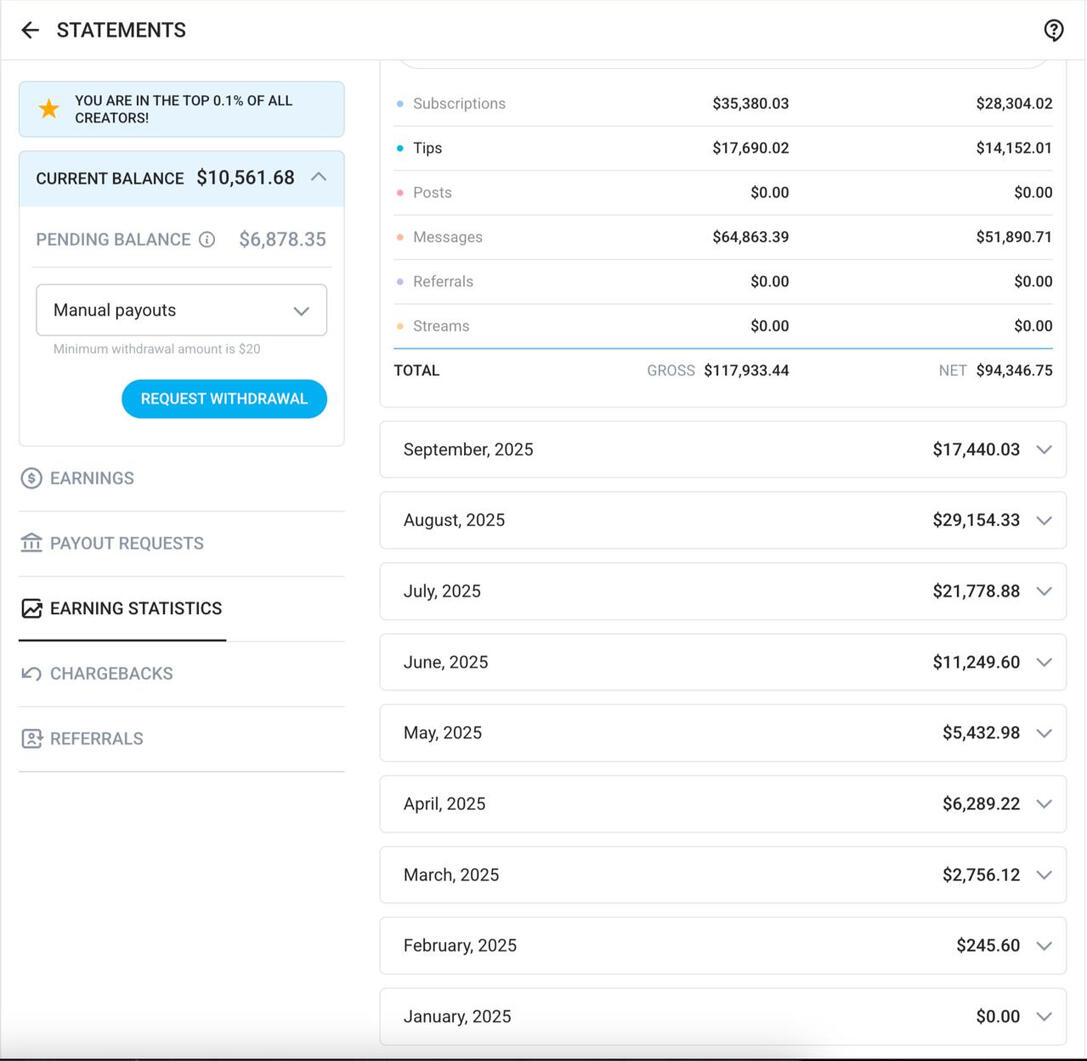Open the help question mark icon
Screen dimensions: 1087x1061
1053,30
